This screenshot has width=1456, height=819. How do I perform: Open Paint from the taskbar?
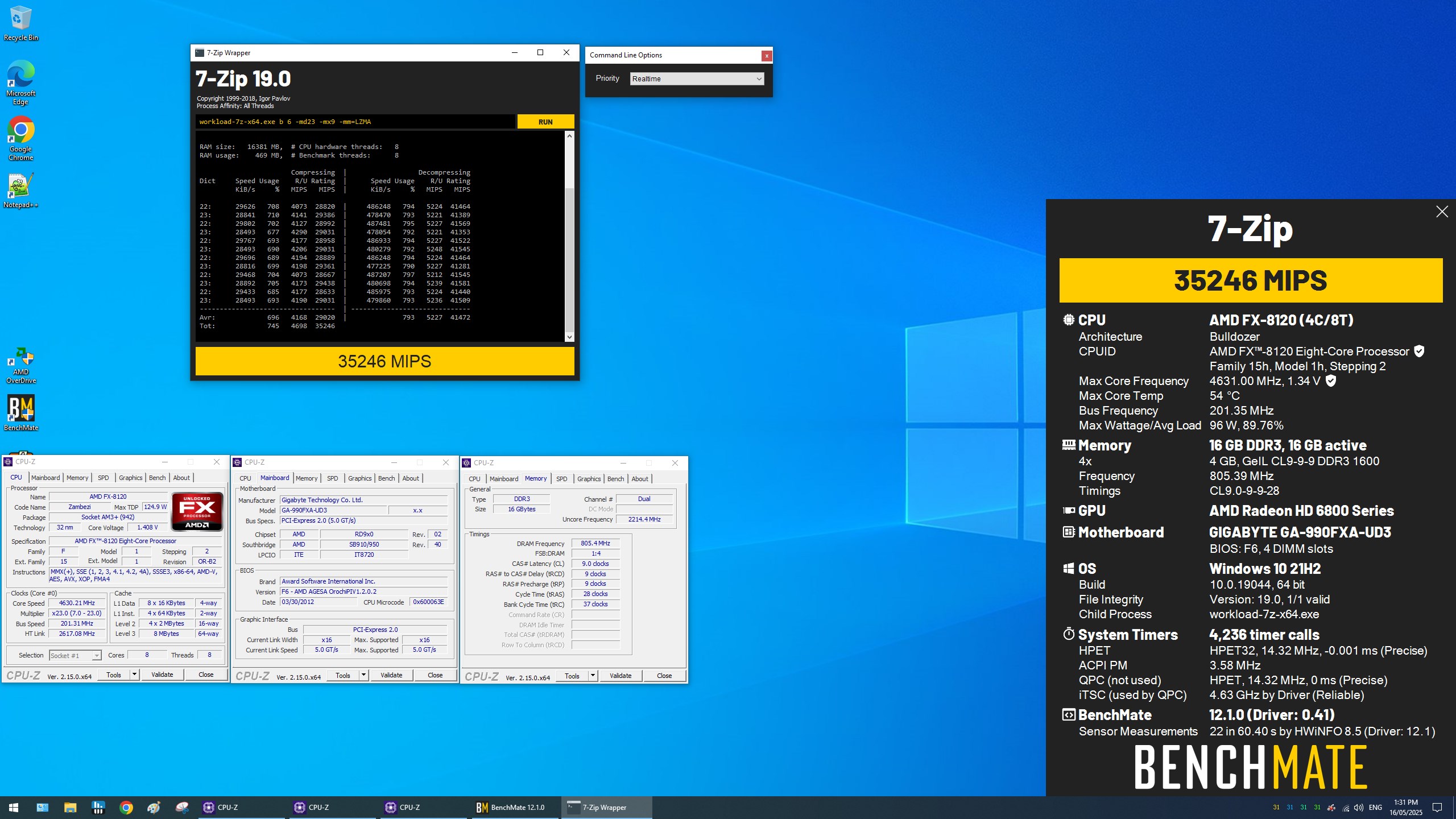click(154, 807)
